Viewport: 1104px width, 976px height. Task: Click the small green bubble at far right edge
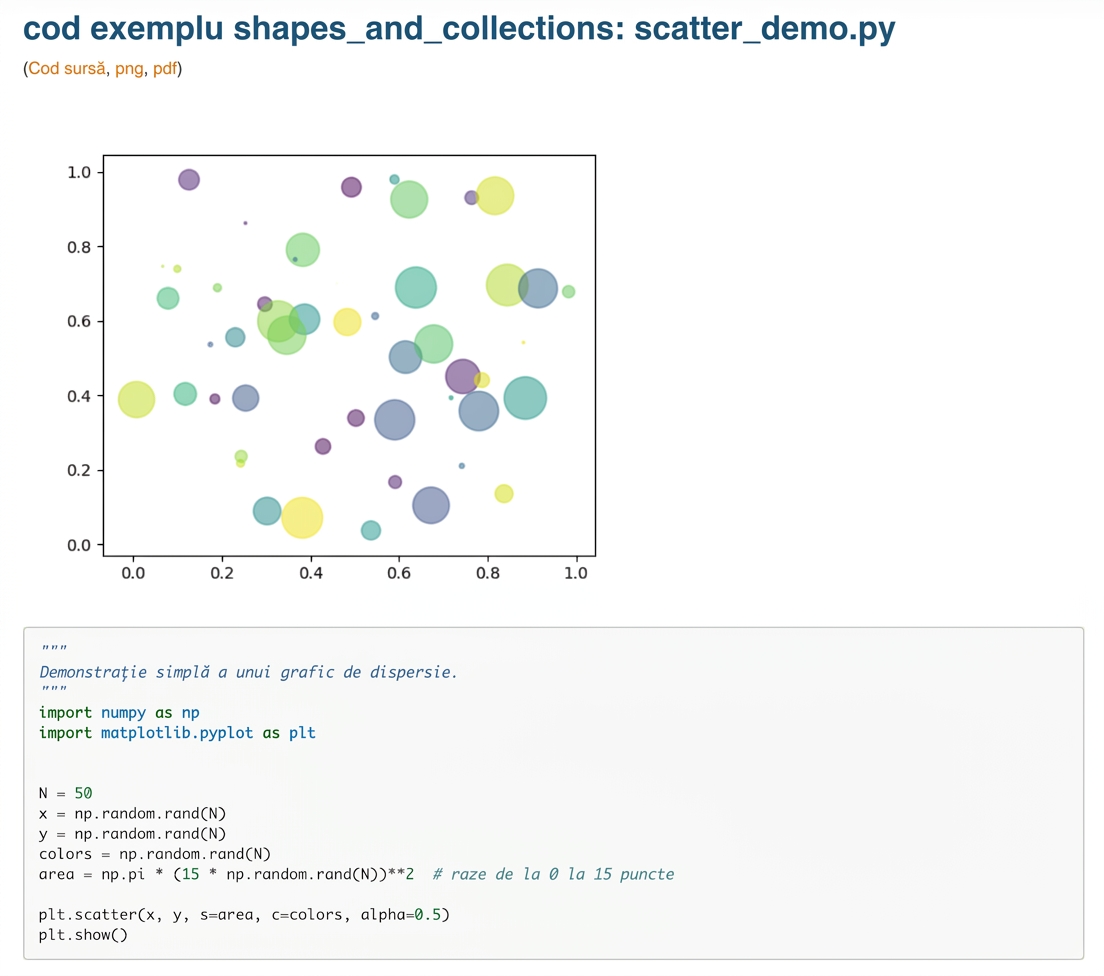tap(568, 292)
